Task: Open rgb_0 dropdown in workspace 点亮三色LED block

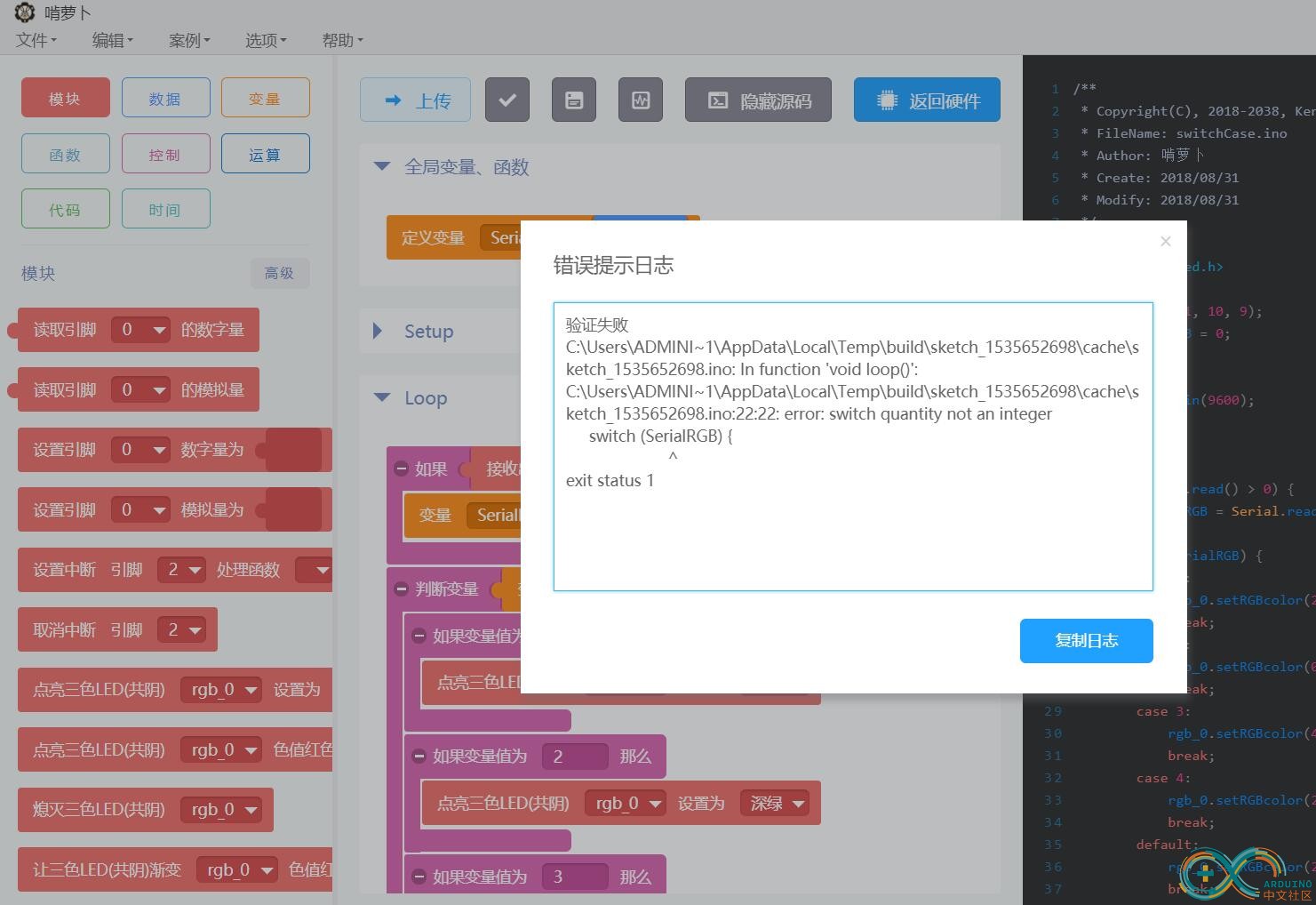Action: [x=626, y=804]
